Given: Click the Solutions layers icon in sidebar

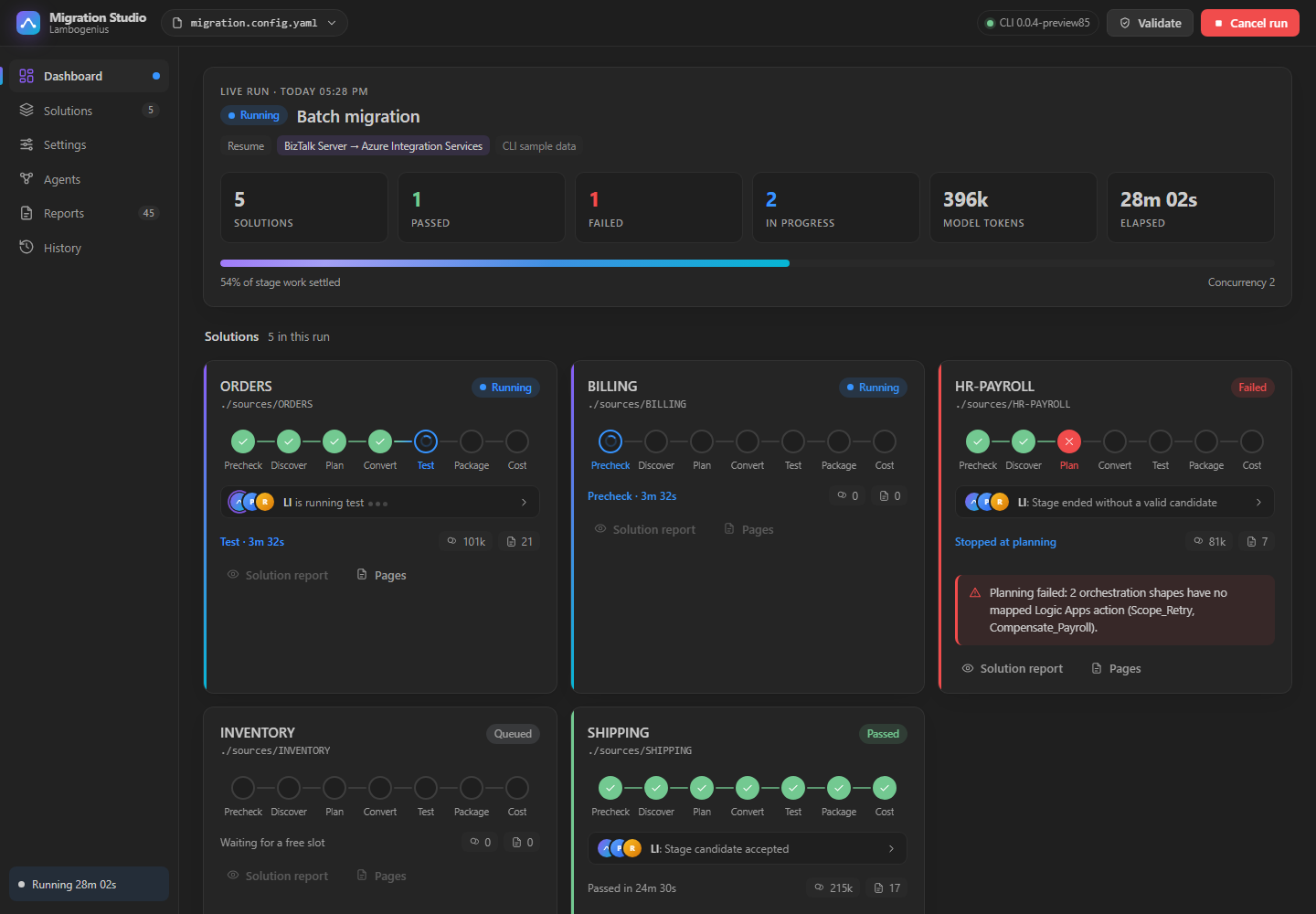Looking at the screenshot, I should click(x=27, y=111).
